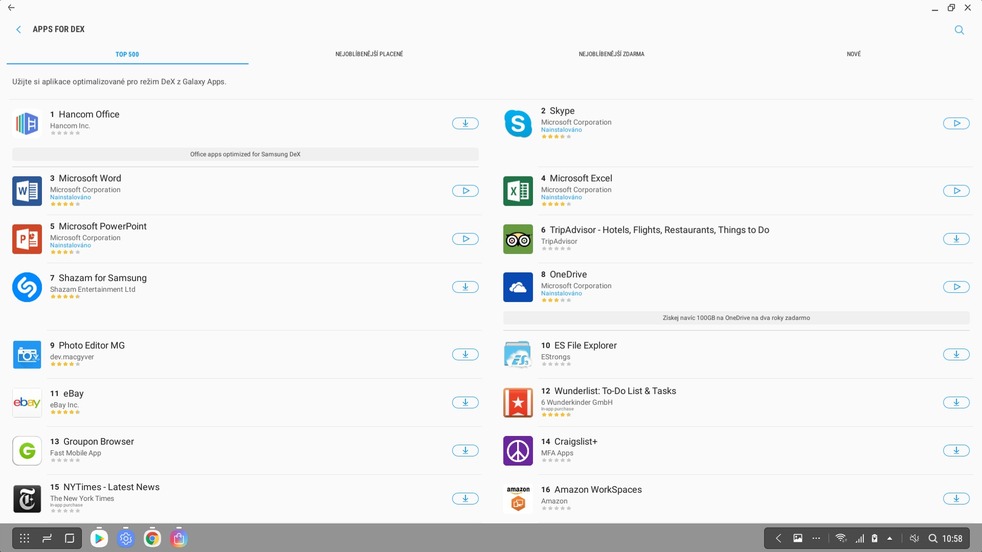Click the Microsoft Excel app icon

[518, 191]
